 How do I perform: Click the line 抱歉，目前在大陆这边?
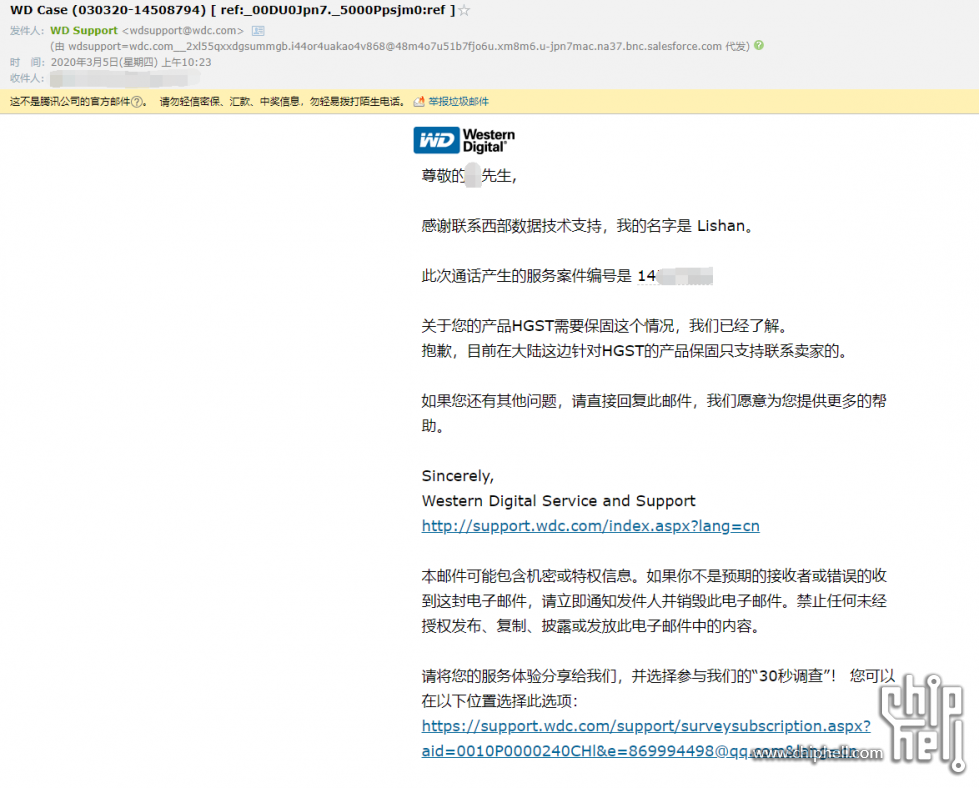636,351
